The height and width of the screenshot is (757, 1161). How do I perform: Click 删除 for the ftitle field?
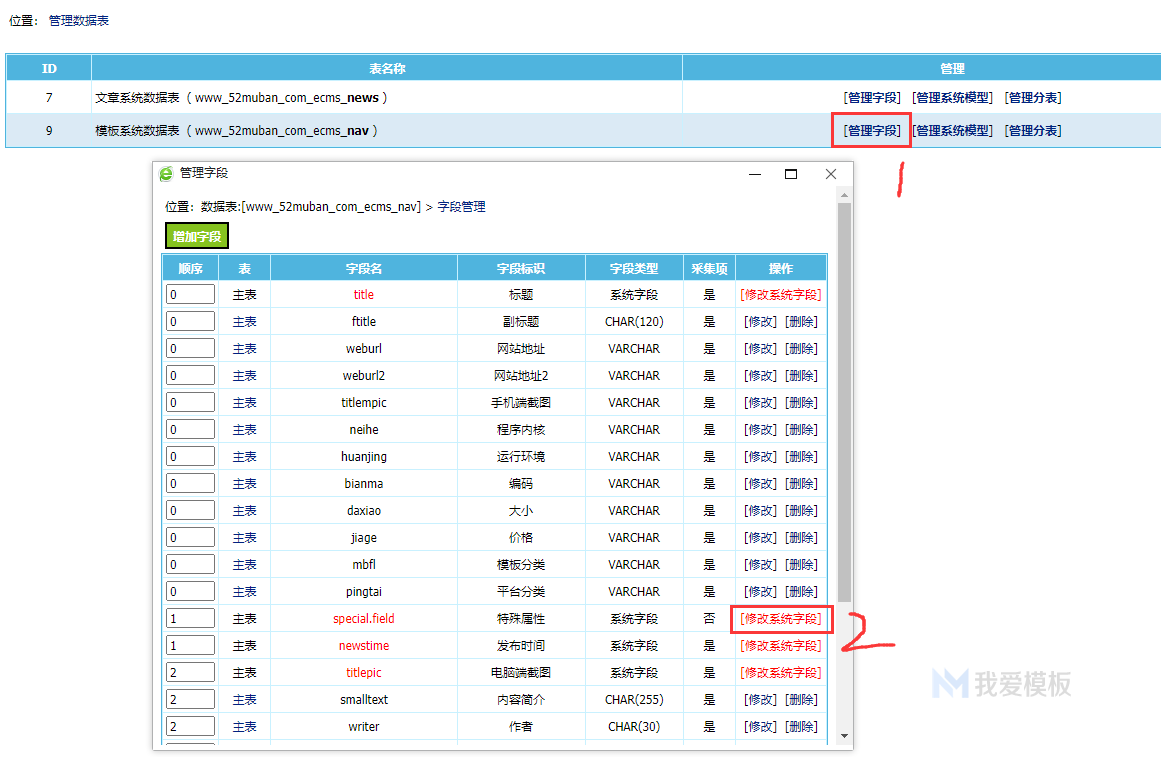801,321
